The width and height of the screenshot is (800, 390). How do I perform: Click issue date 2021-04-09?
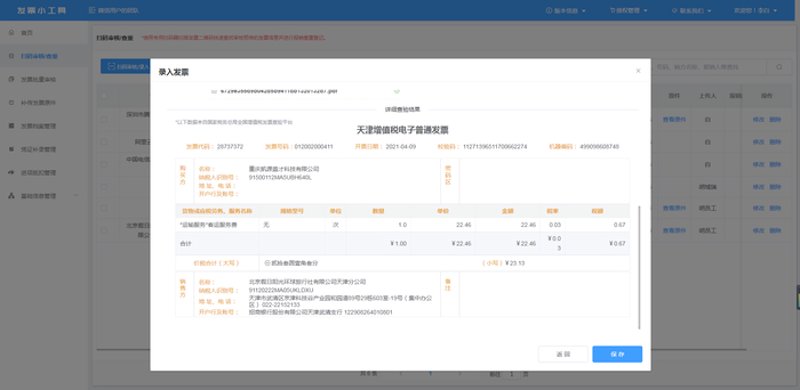402,147
